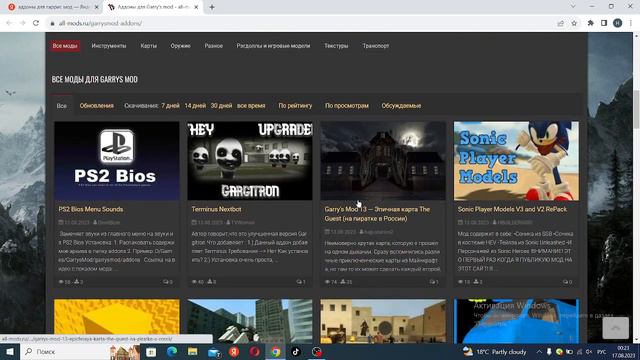This screenshot has width=640, height=360.
Task: Open the weather widget showing 18°C
Action: coord(495,351)
